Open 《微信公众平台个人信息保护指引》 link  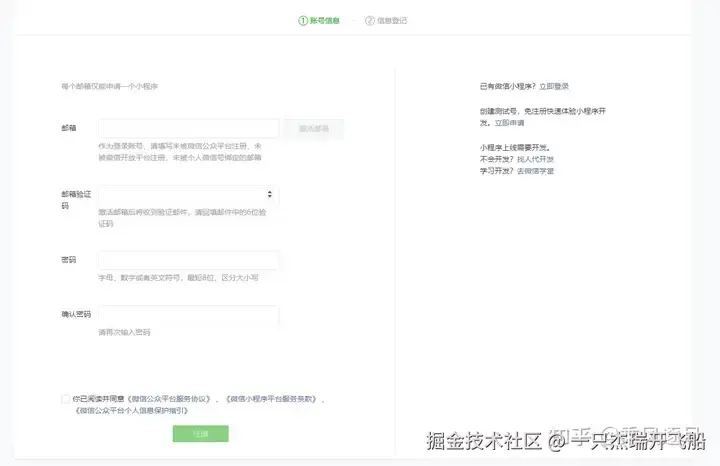[x=131, y=410]
